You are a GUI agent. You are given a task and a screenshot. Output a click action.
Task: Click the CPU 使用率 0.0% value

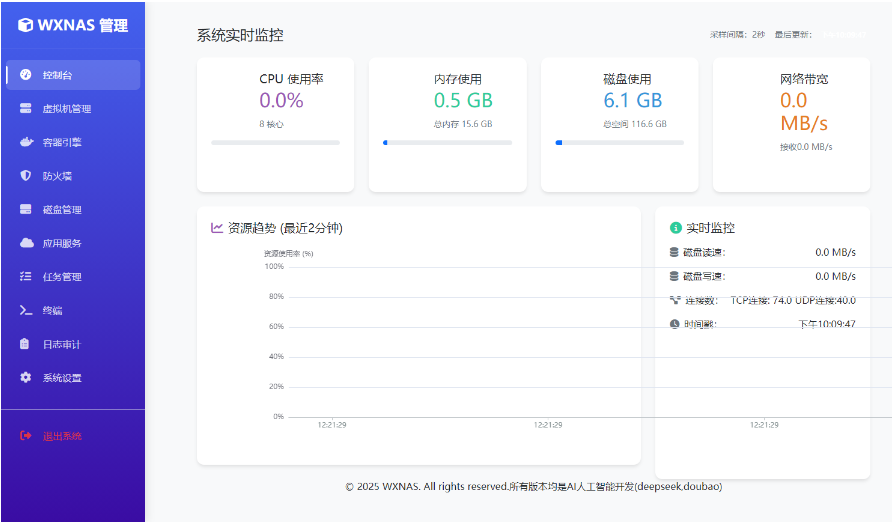(x=281, y=100)
